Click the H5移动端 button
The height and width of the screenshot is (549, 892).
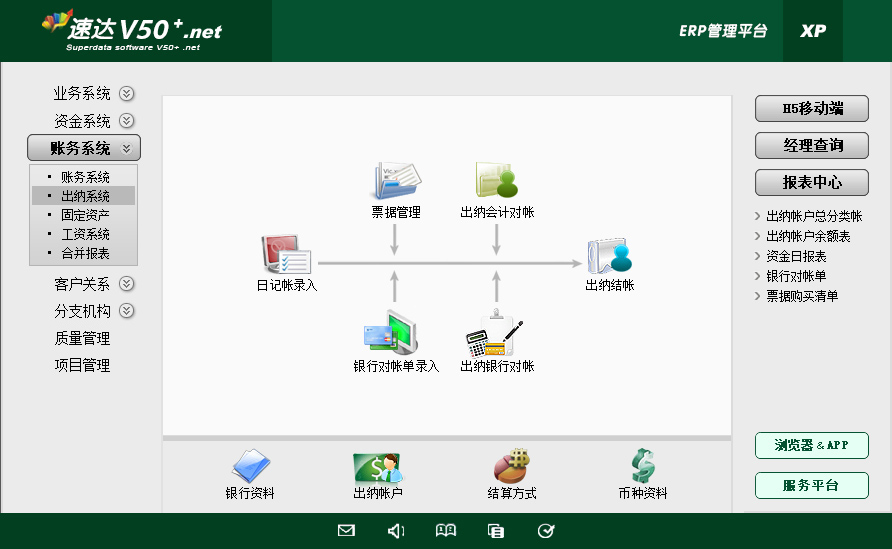point(812,109)
